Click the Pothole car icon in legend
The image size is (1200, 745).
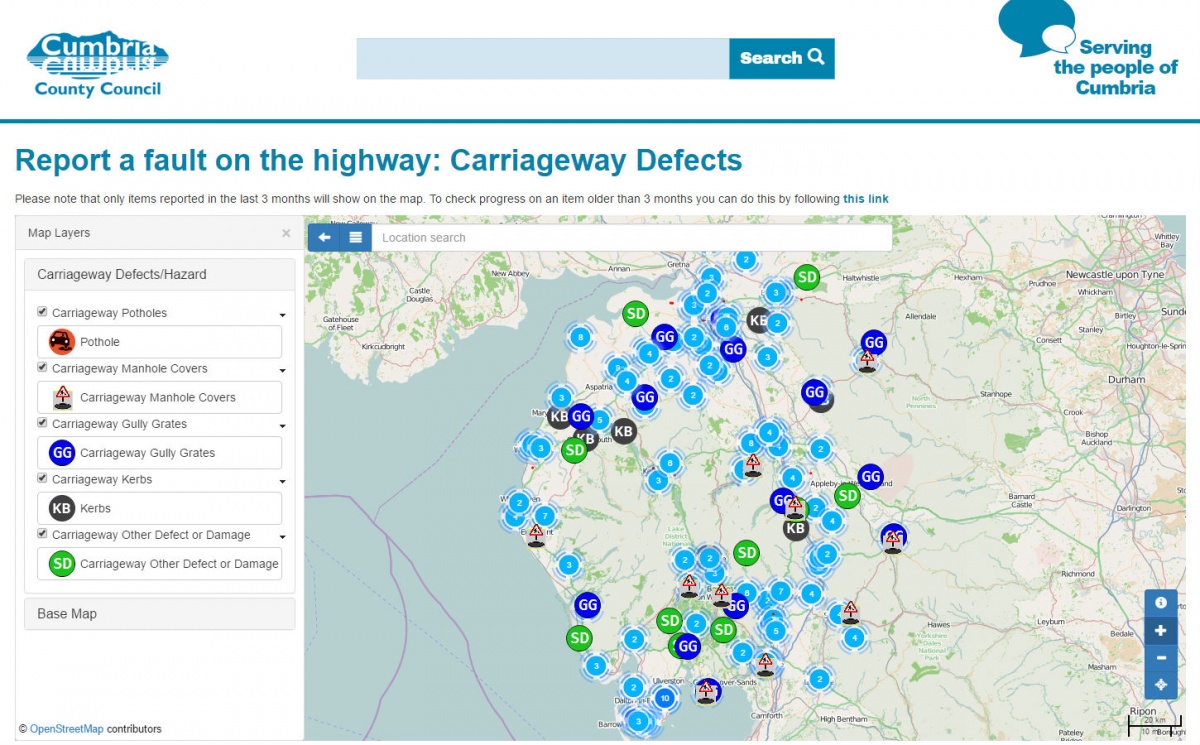pos(62,342)
